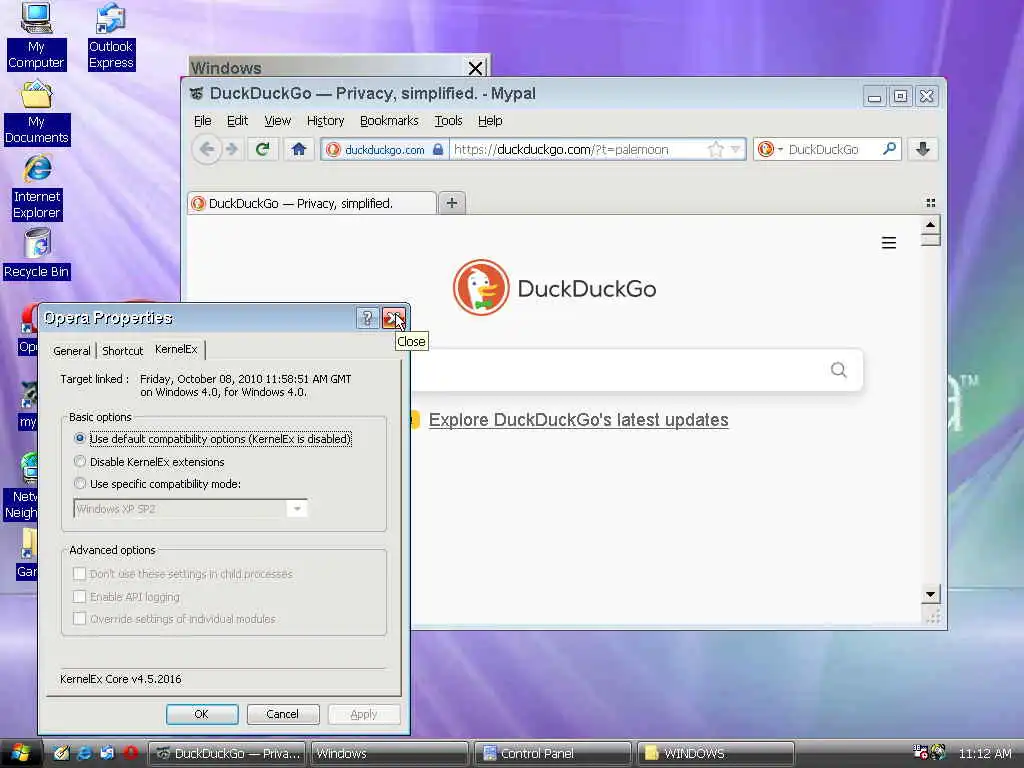Show the tab groups grid icon
Viewport: 1024px width, 768px height.
(931, 203)
